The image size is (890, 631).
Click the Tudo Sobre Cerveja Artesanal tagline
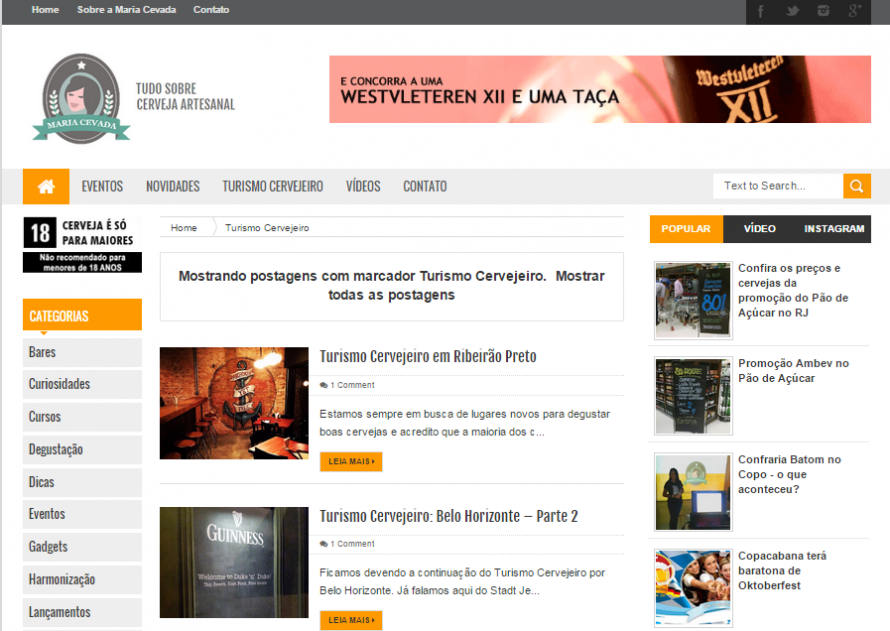[185, 96]
